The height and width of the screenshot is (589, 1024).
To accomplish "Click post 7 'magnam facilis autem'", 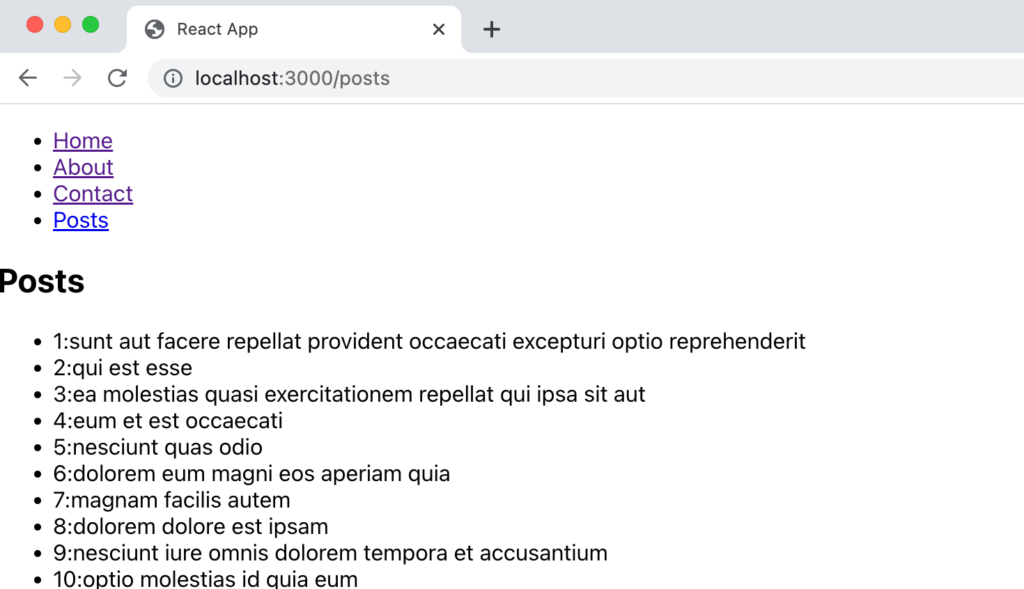I will point(171,500).
